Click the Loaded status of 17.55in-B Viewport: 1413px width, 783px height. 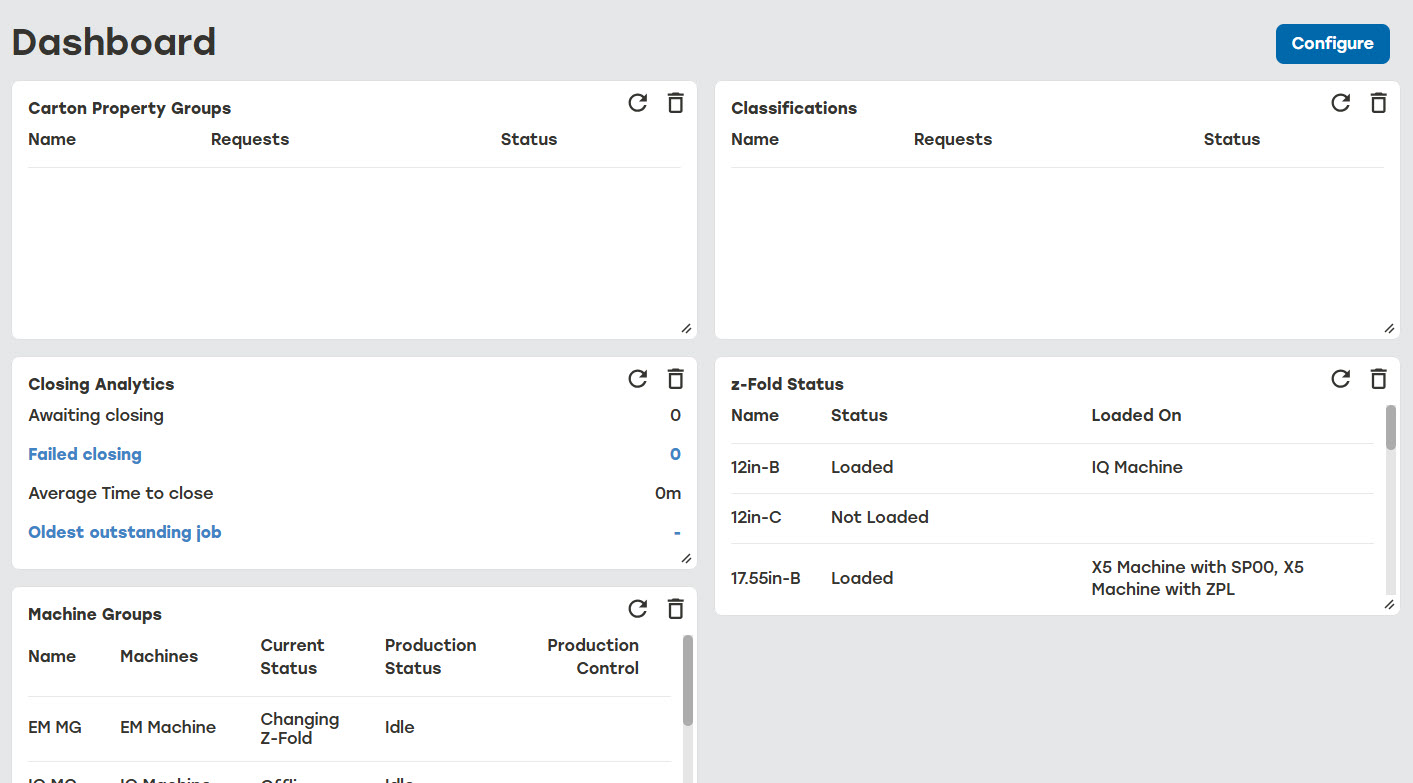(x=862, y=578)
